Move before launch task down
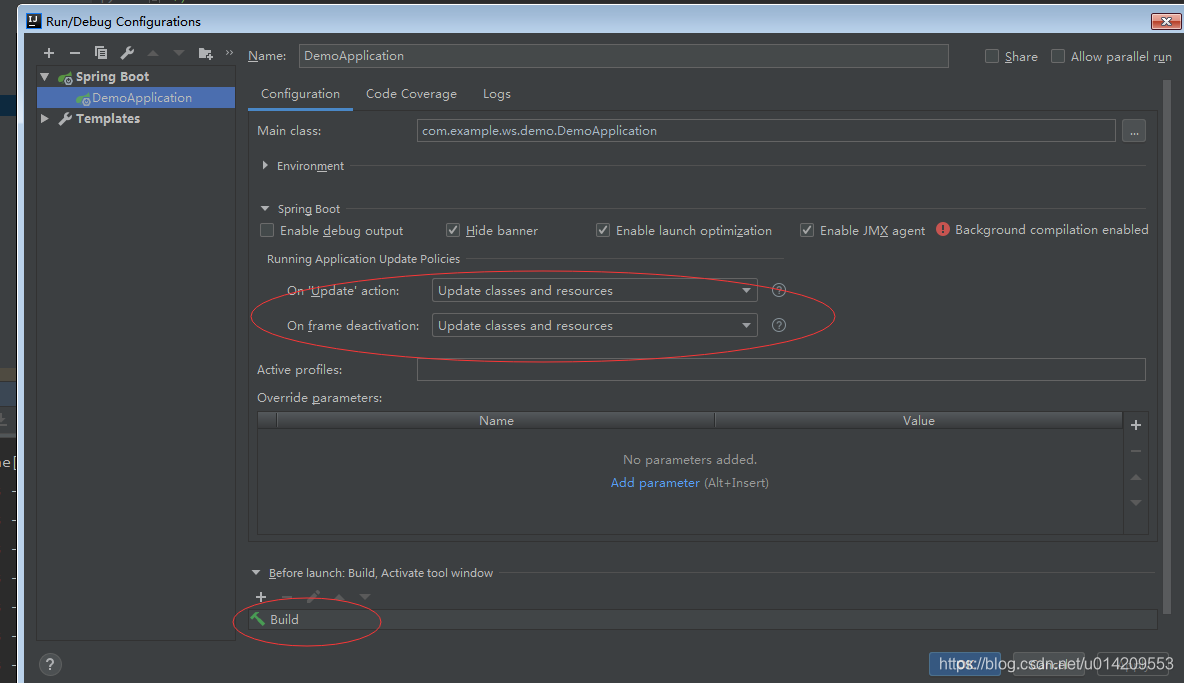 [365, 597]
